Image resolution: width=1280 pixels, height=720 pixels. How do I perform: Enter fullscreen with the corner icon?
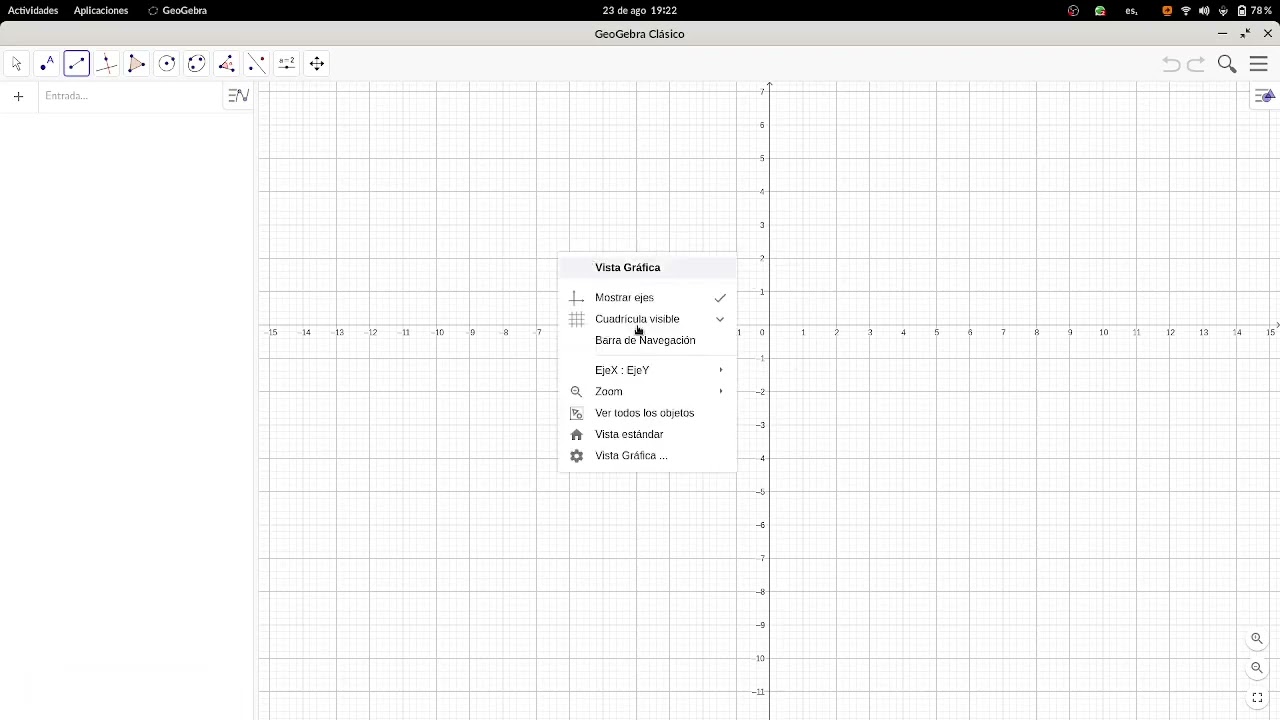point(1257,698)
